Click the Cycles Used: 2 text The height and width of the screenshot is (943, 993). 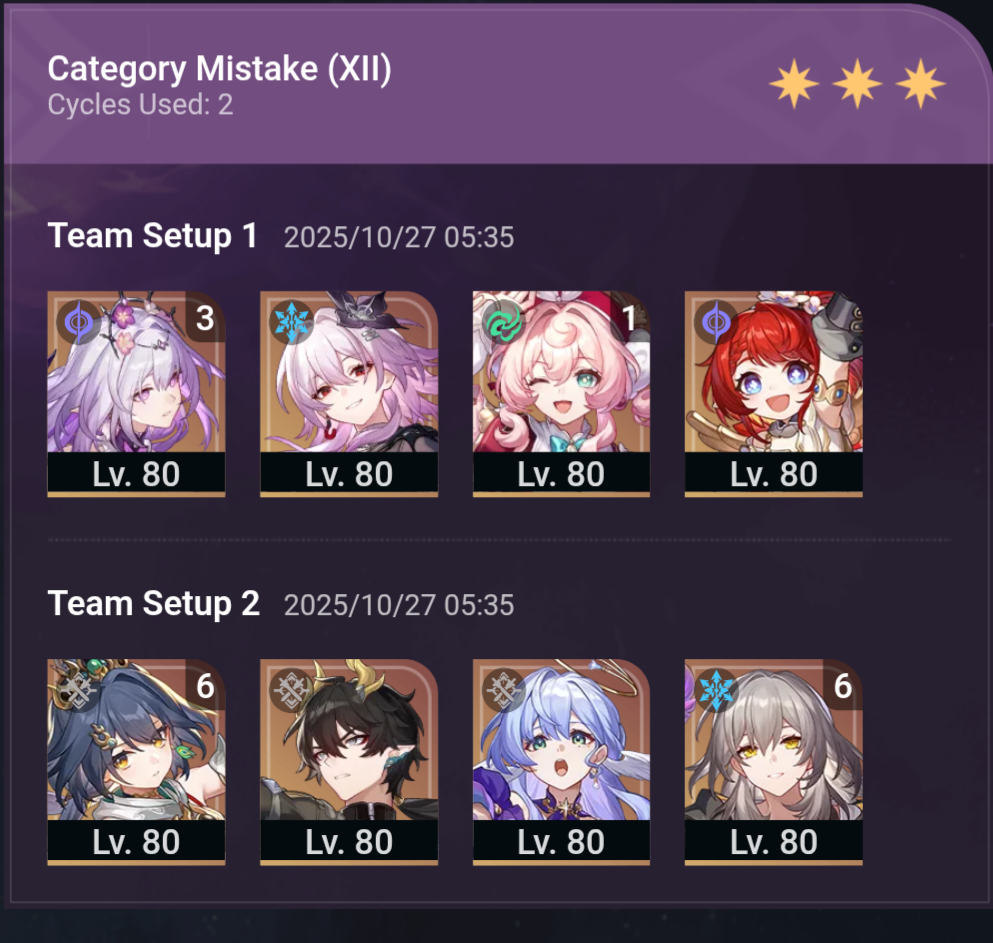point(141,104)
